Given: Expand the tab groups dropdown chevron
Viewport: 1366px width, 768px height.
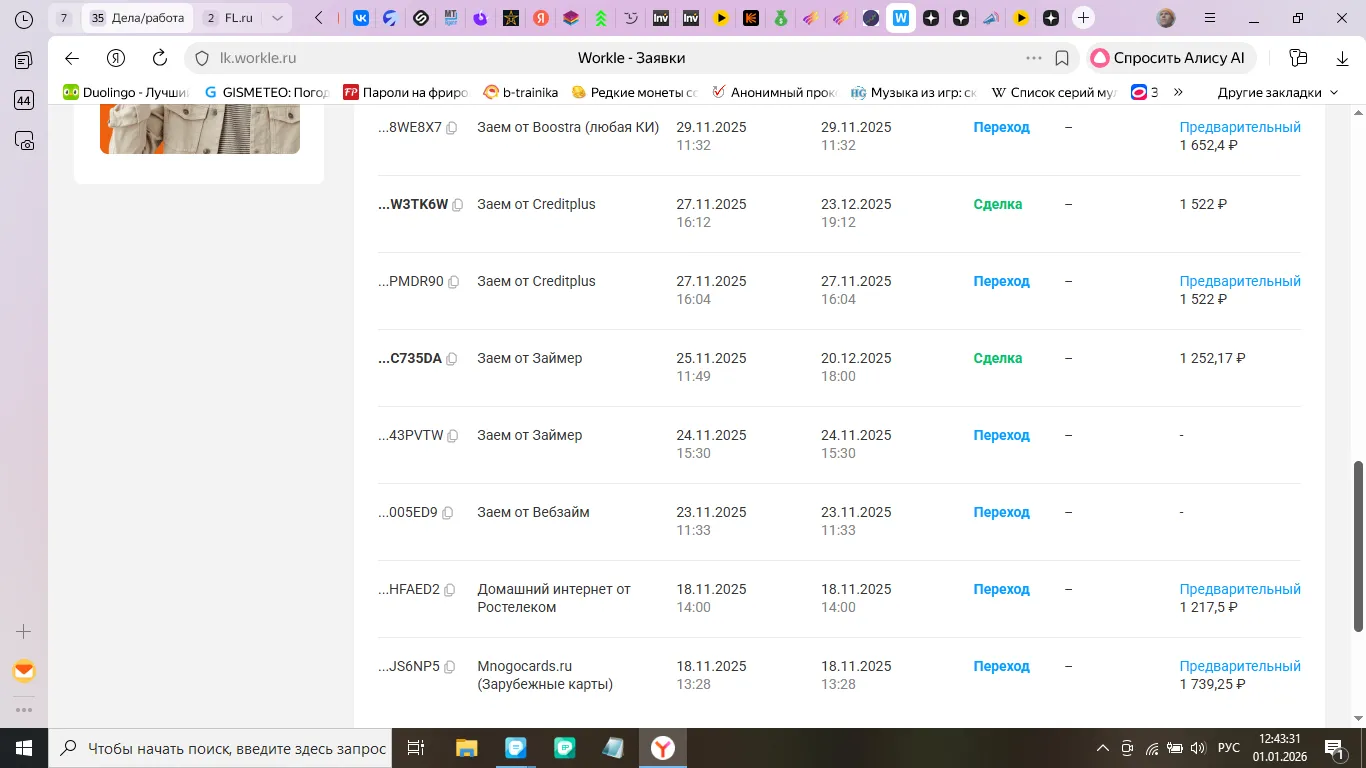Looking at the screenshot, I should (278, 18).
